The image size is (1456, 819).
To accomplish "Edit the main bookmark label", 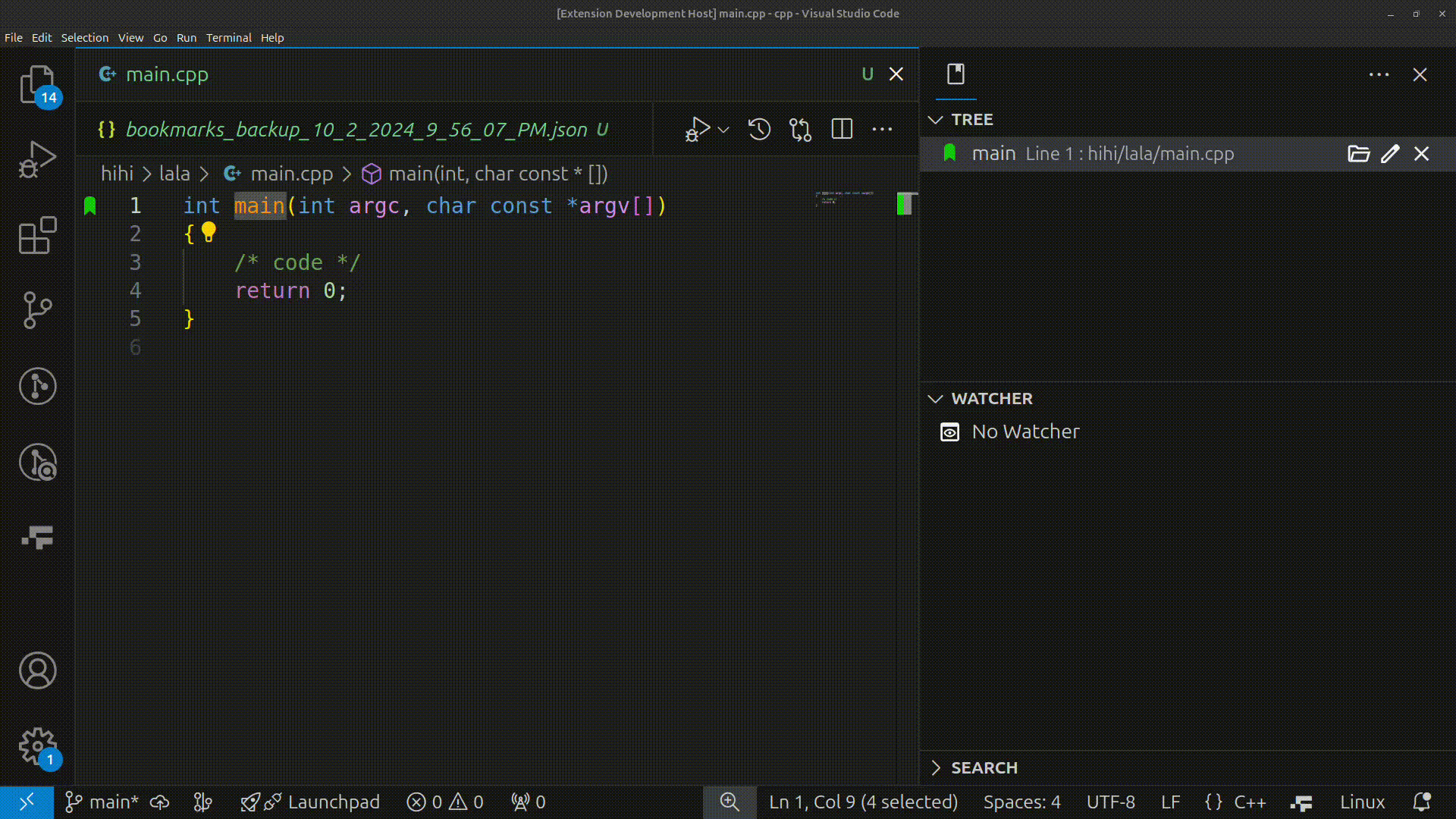I will (1390, 154).
